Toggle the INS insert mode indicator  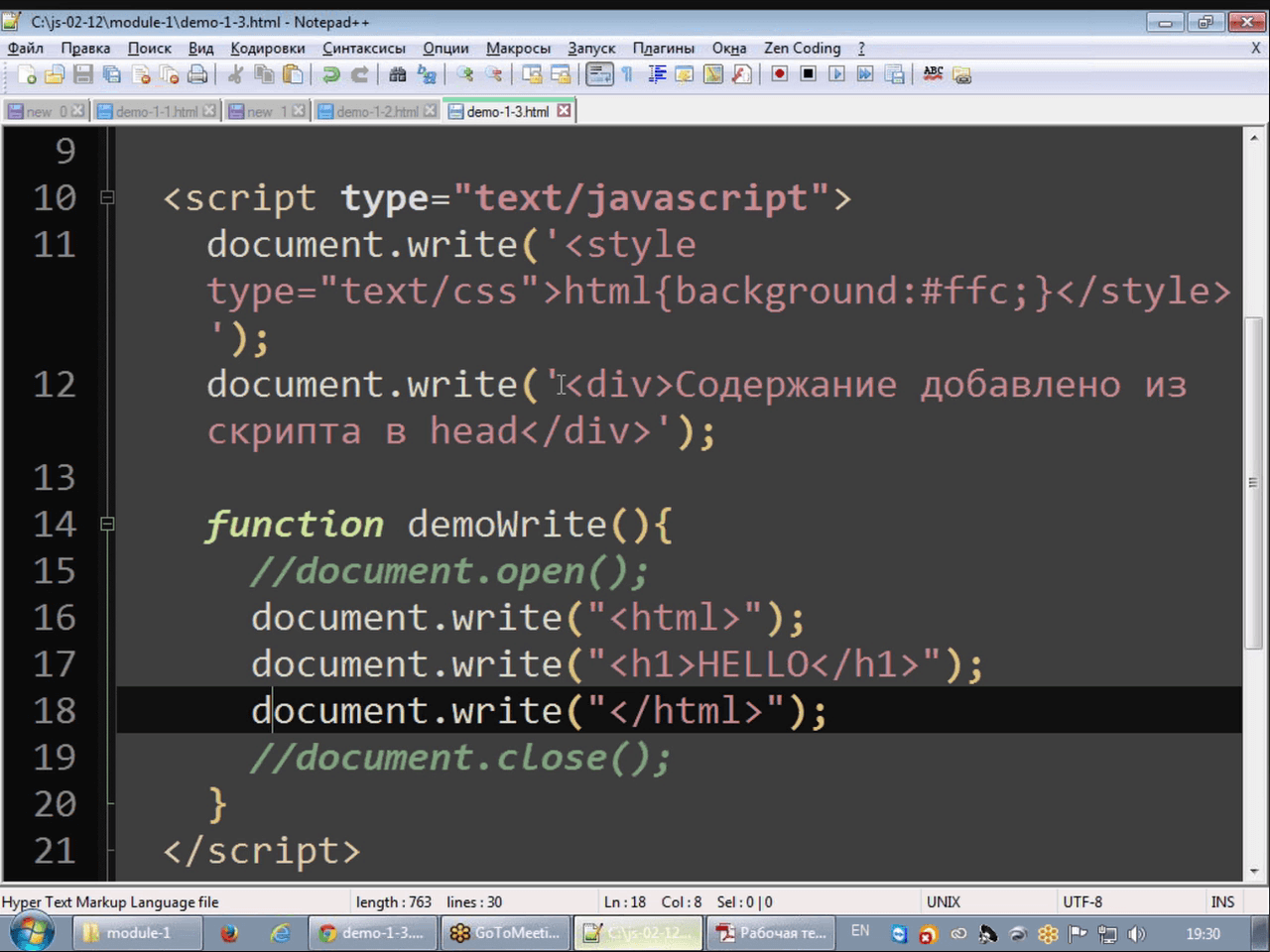(1222, 902)
